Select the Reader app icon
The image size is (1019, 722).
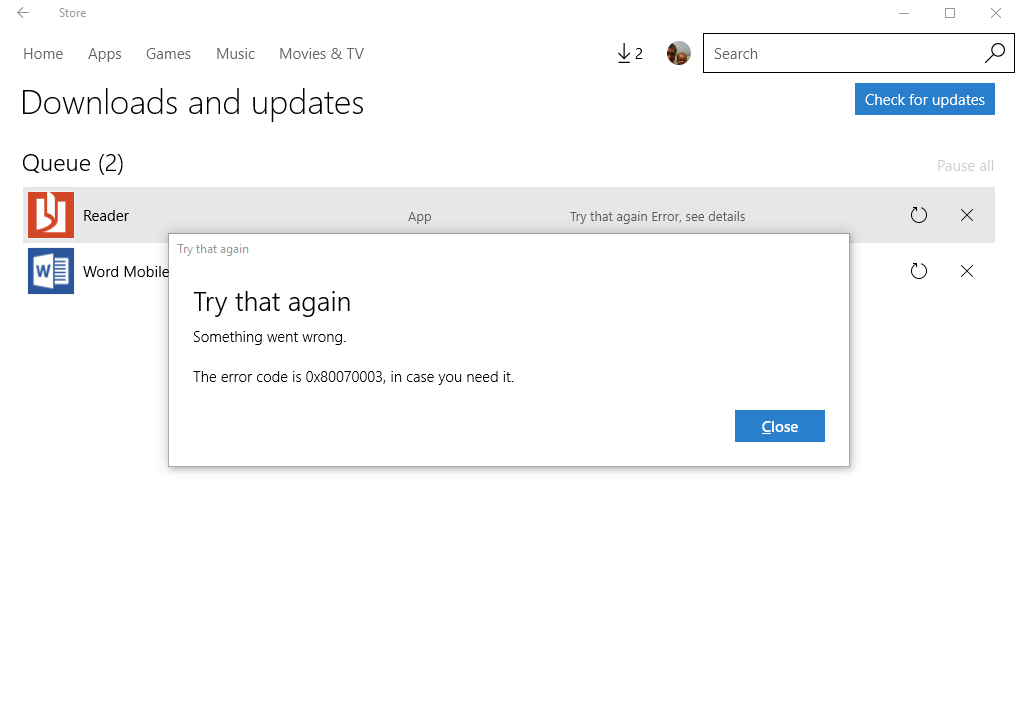[51, 215]
